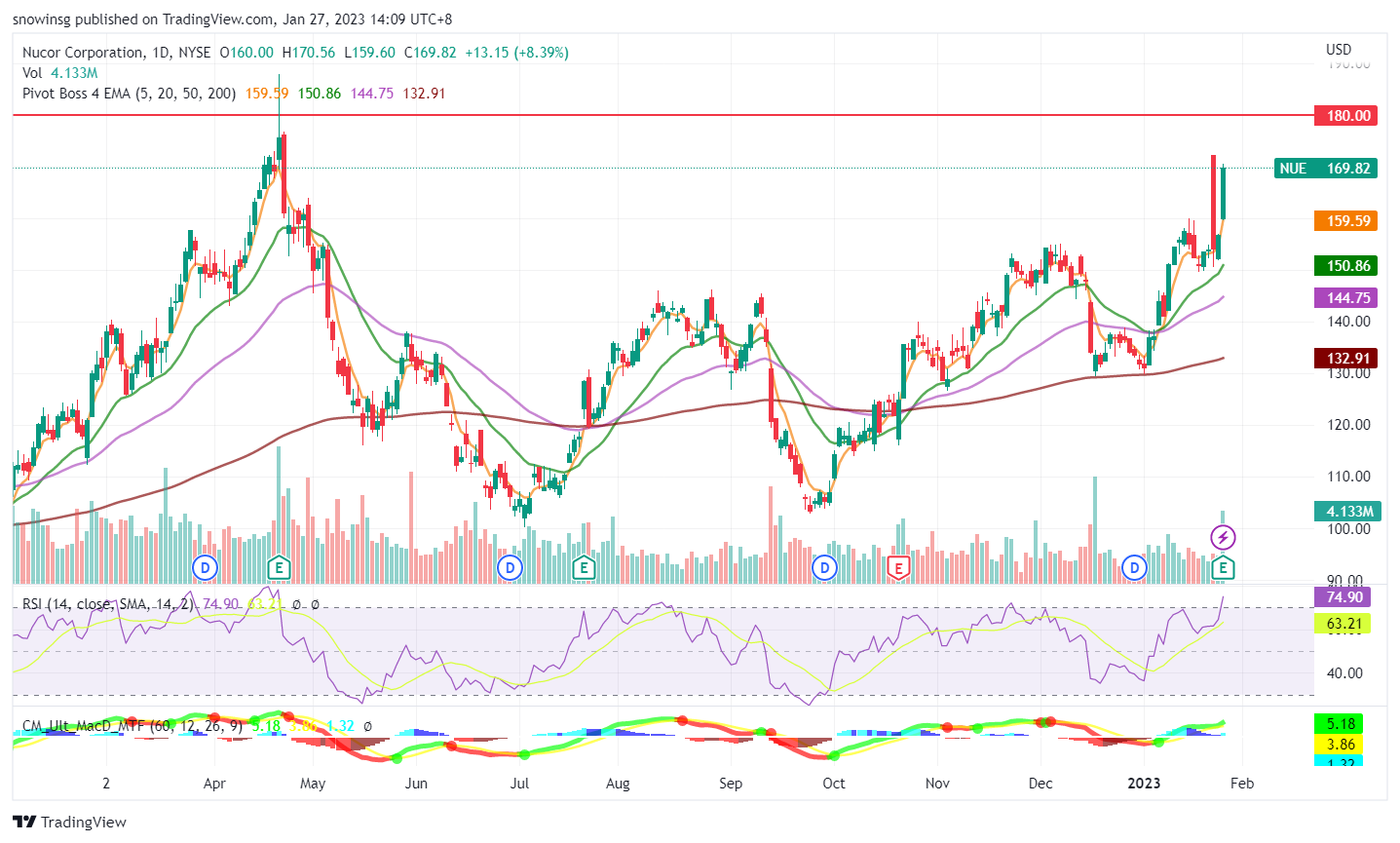The height and width of the screenshot is (843, 1400).
Task: Click the H170.56 high value in the header
Action: (x=309, y=53)
